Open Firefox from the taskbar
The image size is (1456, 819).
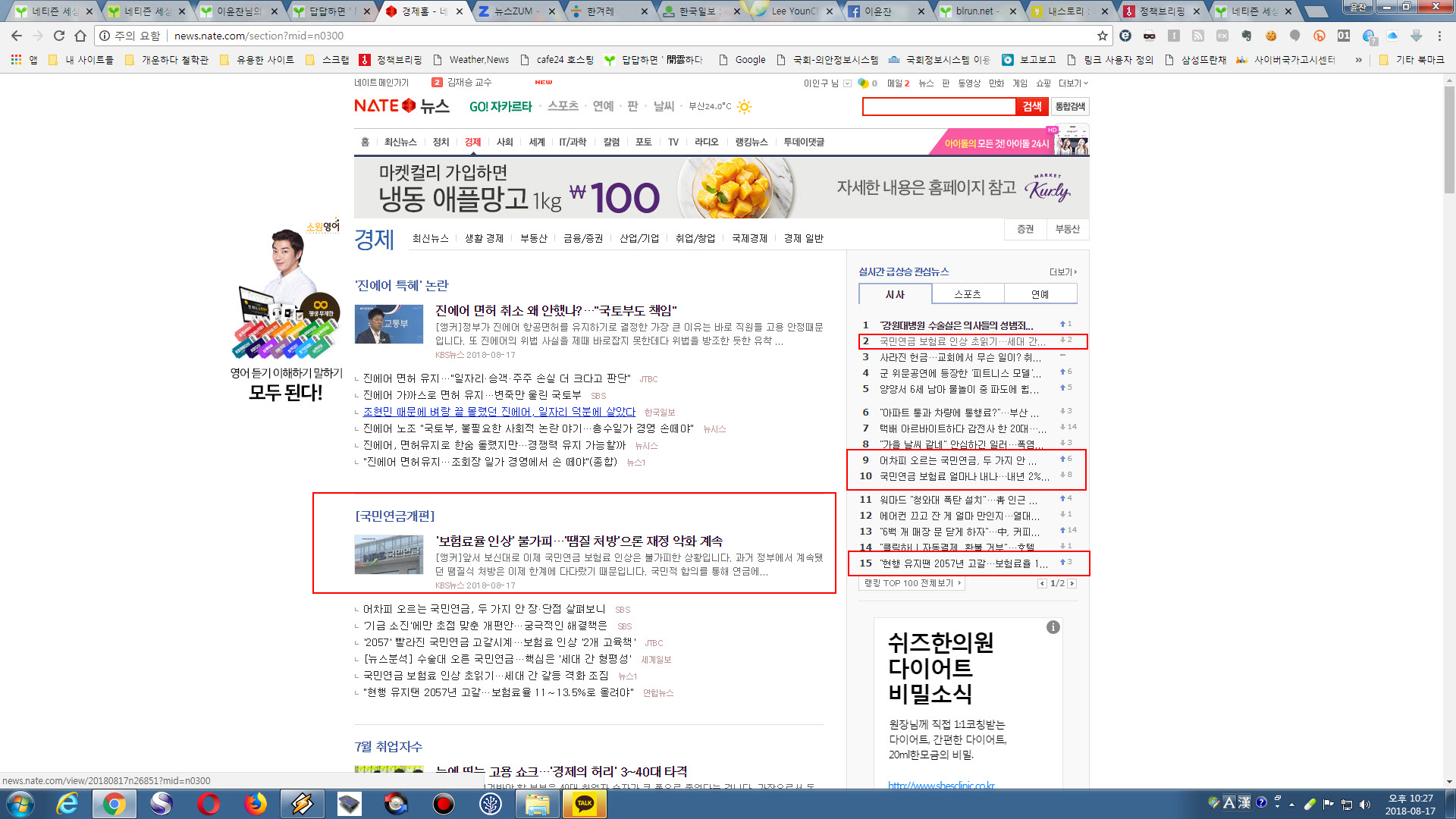point(256,804)
